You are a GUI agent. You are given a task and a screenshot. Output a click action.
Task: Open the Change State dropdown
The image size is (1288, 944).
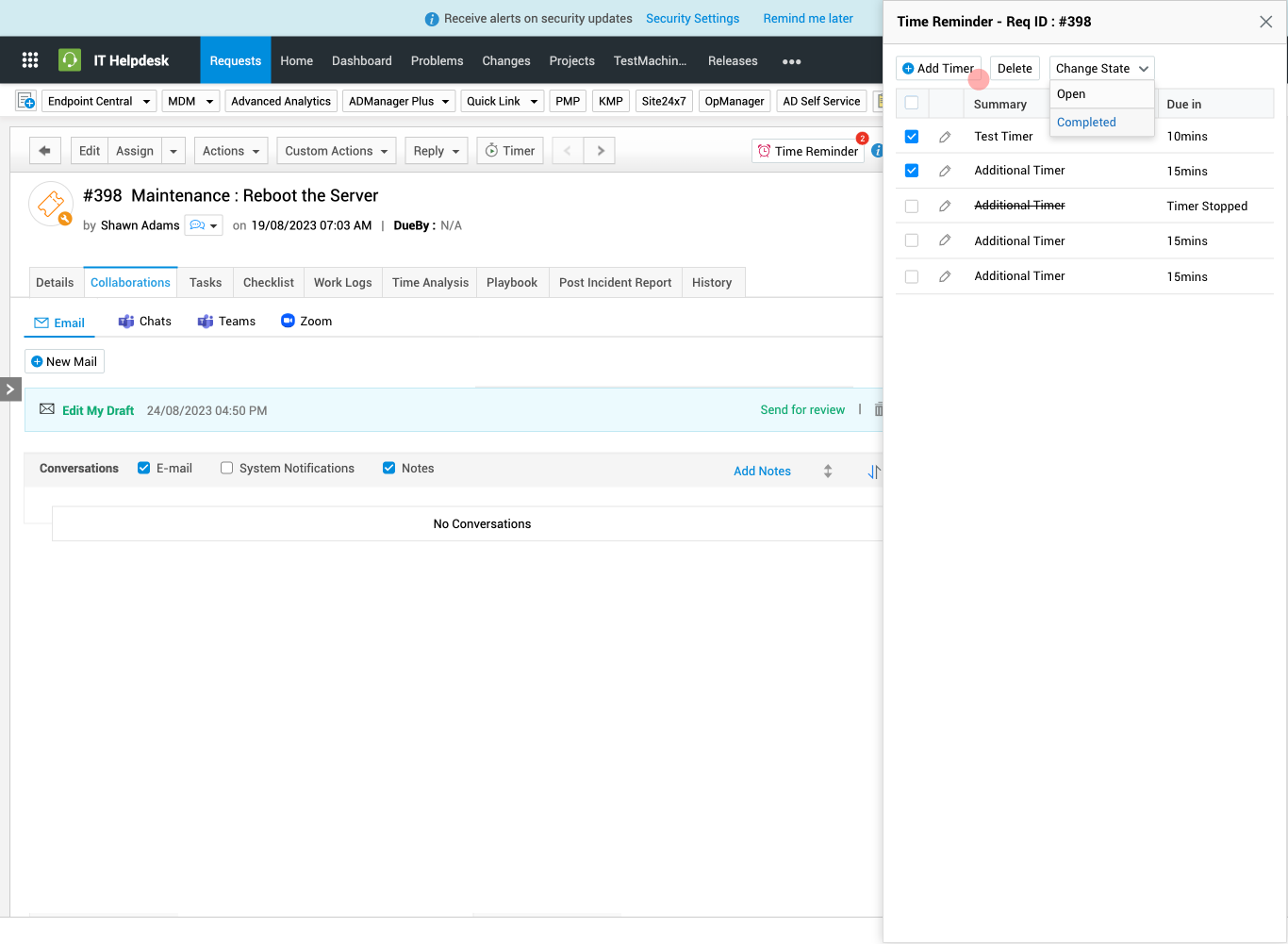[x=1101, y=68]
